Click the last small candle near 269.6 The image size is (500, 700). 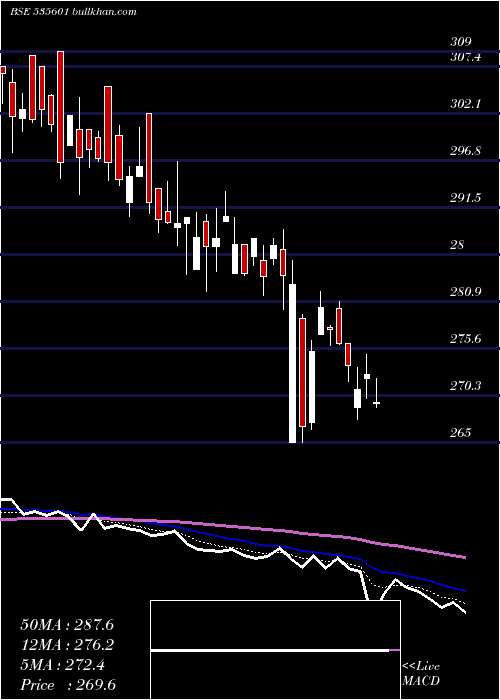pos(376,403)
